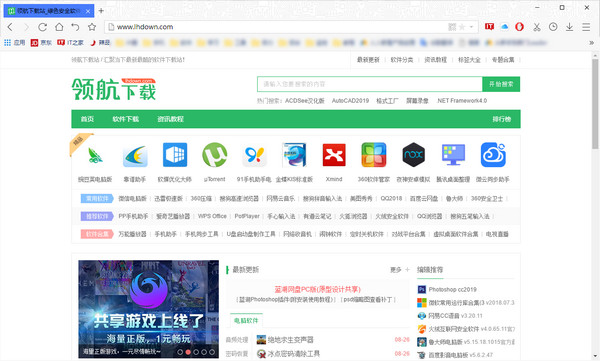Viewport: 600px width, 361px height.
Task: Open the 360软件管家 app icon
Action: coord(374,155)
